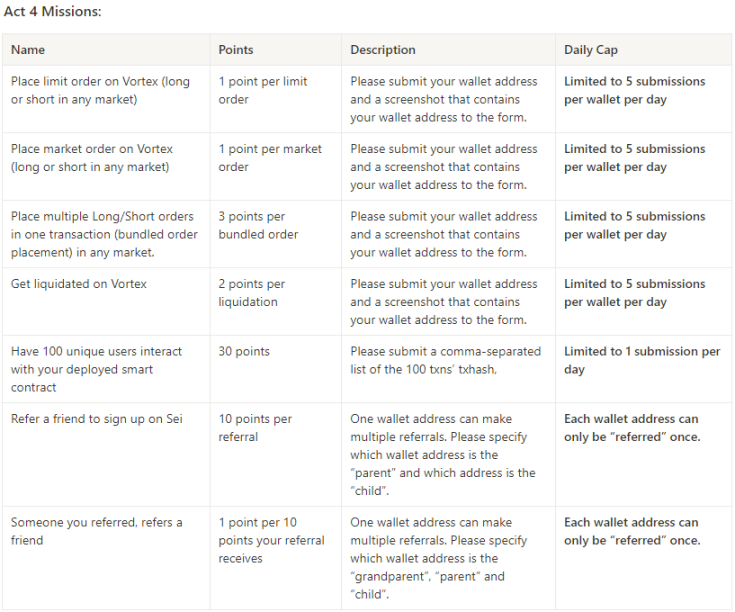Select the 'Place multiple Long/Short orders' cell

click(x=100, y=234)
